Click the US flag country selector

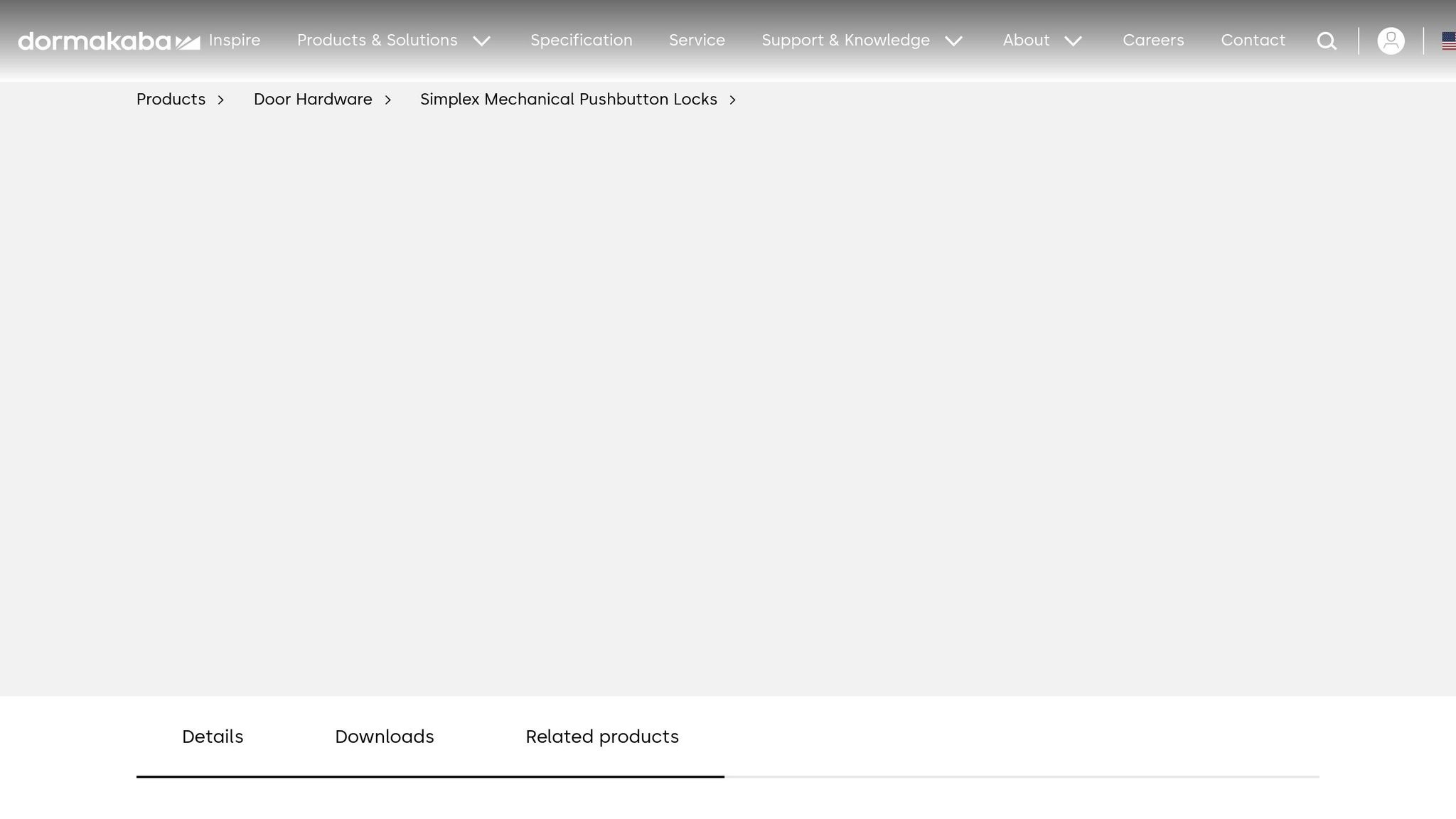coord(1448,41)
